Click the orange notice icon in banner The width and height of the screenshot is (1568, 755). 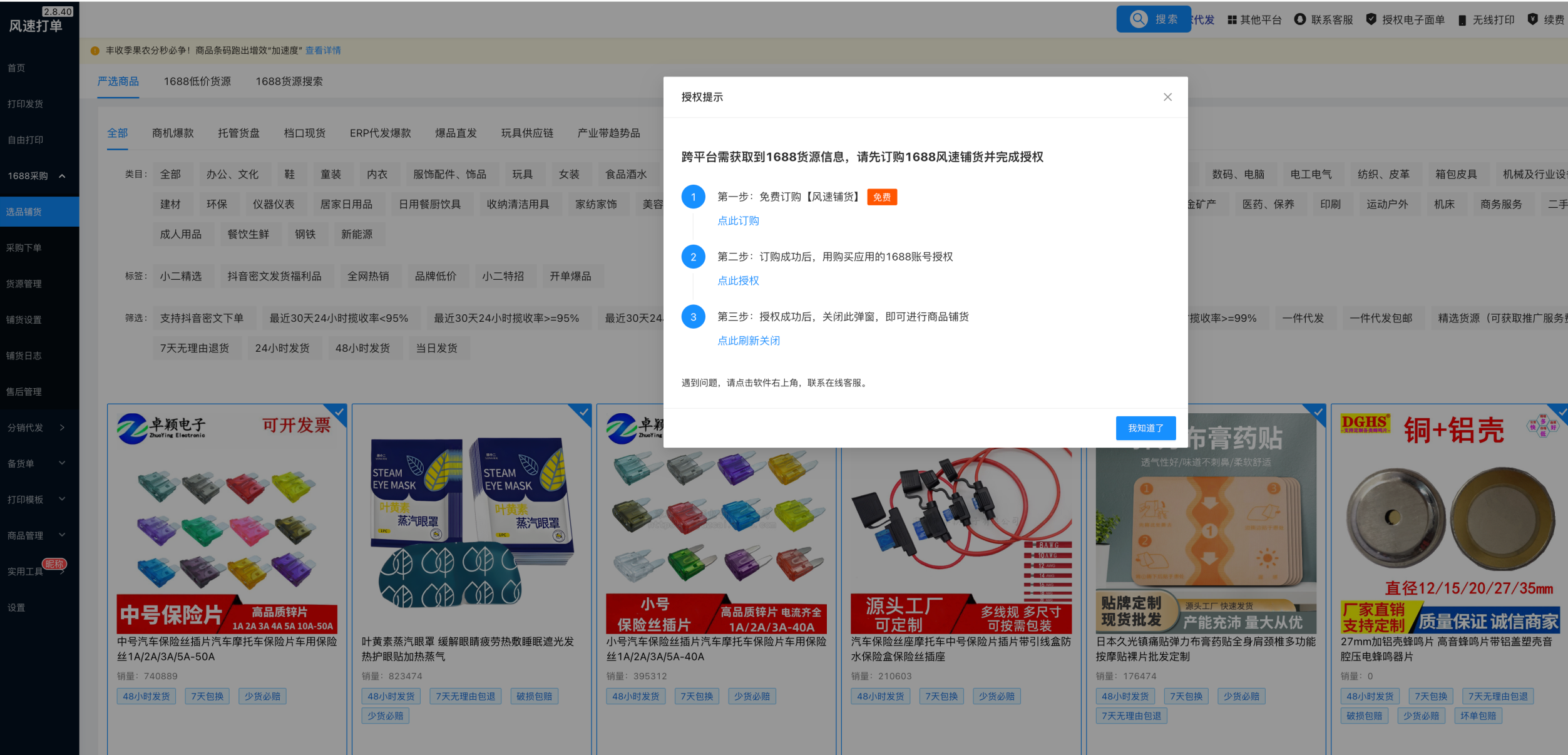click(x=95, y=51)
